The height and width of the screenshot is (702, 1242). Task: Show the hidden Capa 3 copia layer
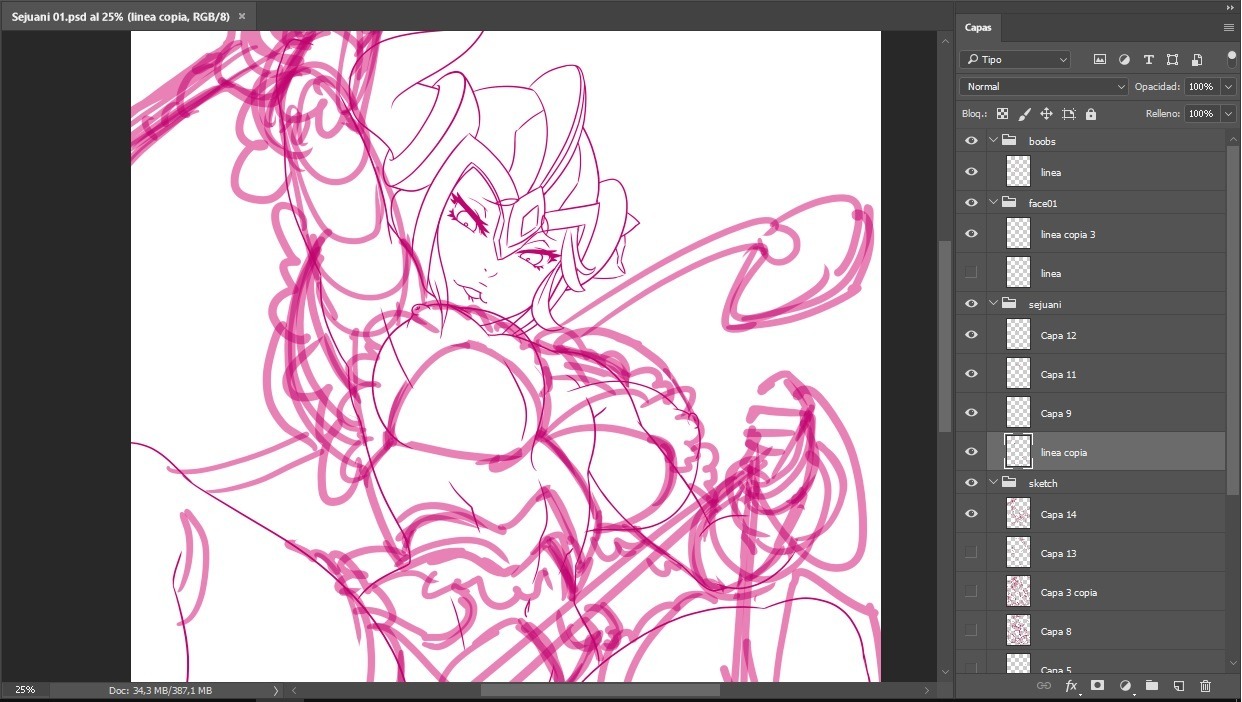click(971, 592)
